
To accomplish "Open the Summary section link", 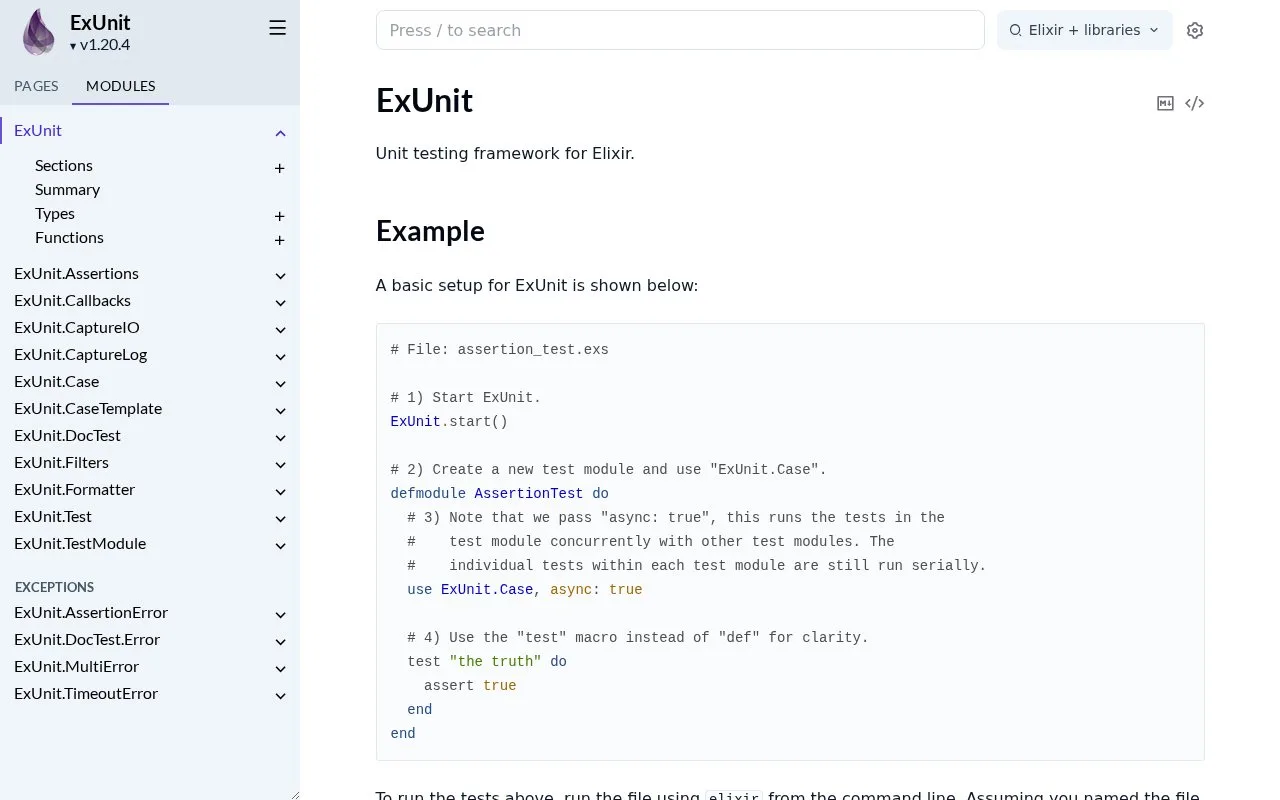I will 67,189.
